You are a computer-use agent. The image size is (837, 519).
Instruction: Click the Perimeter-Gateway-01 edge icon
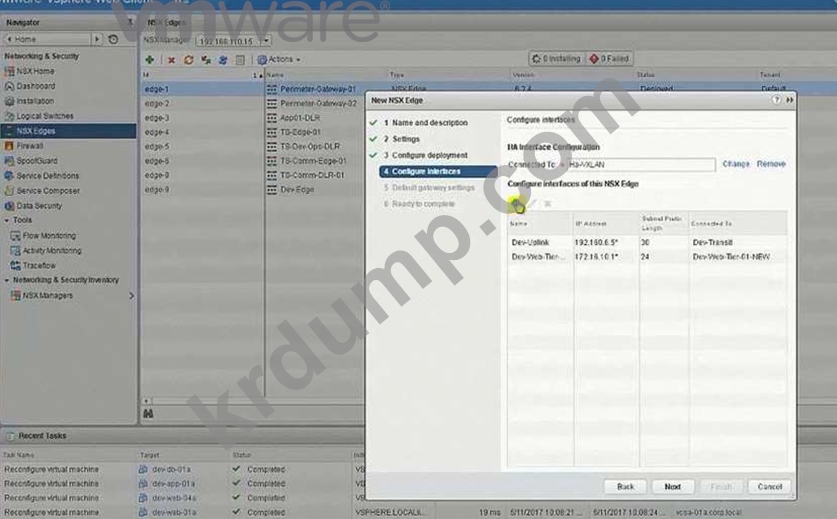point(272,89)
